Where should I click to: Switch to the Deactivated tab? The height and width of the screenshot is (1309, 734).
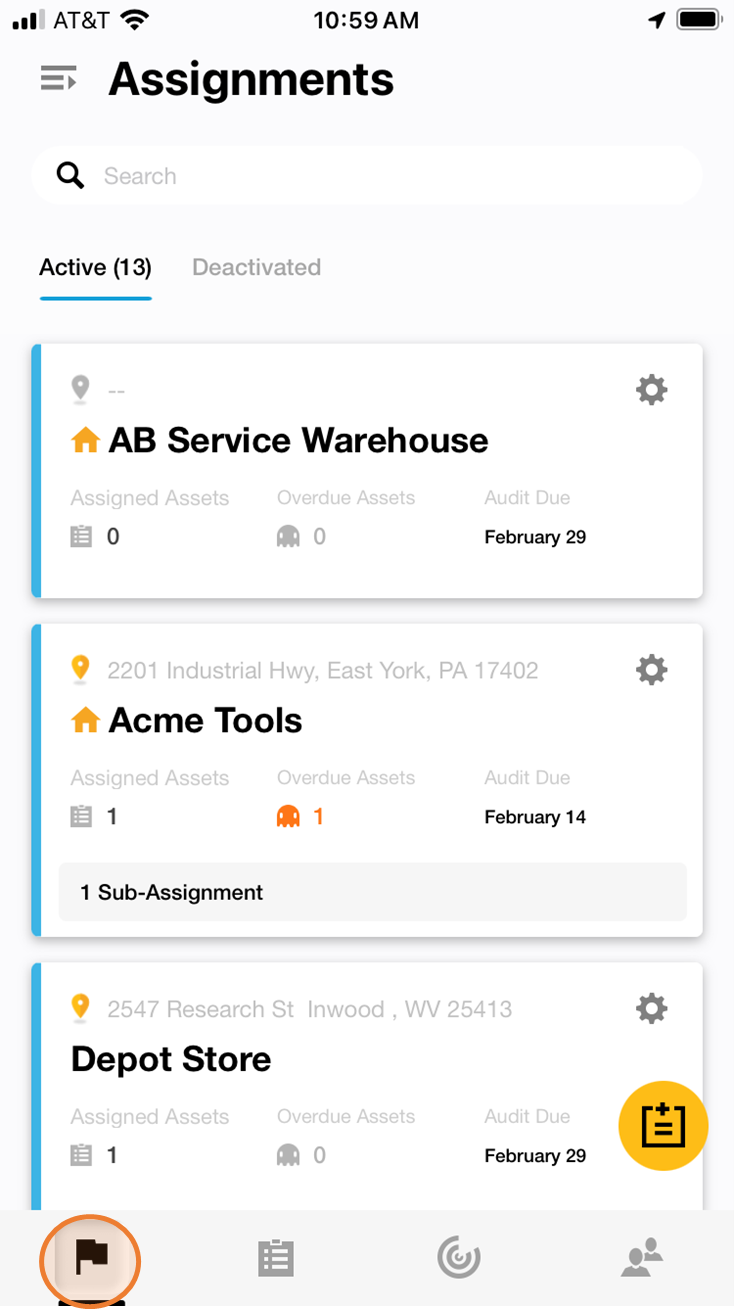point(256,267)
